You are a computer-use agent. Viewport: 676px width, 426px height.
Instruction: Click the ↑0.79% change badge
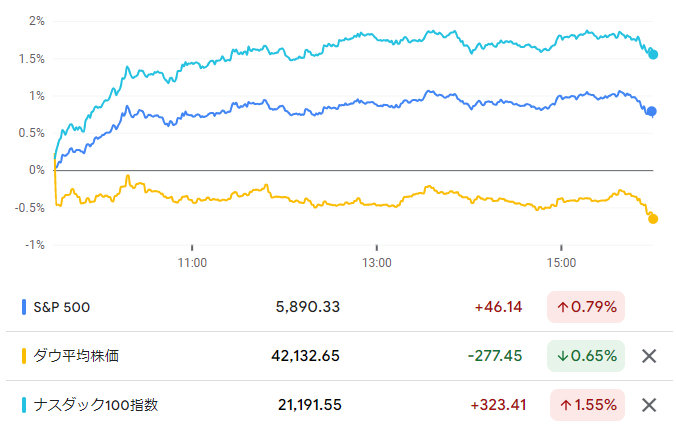(586, 307)
